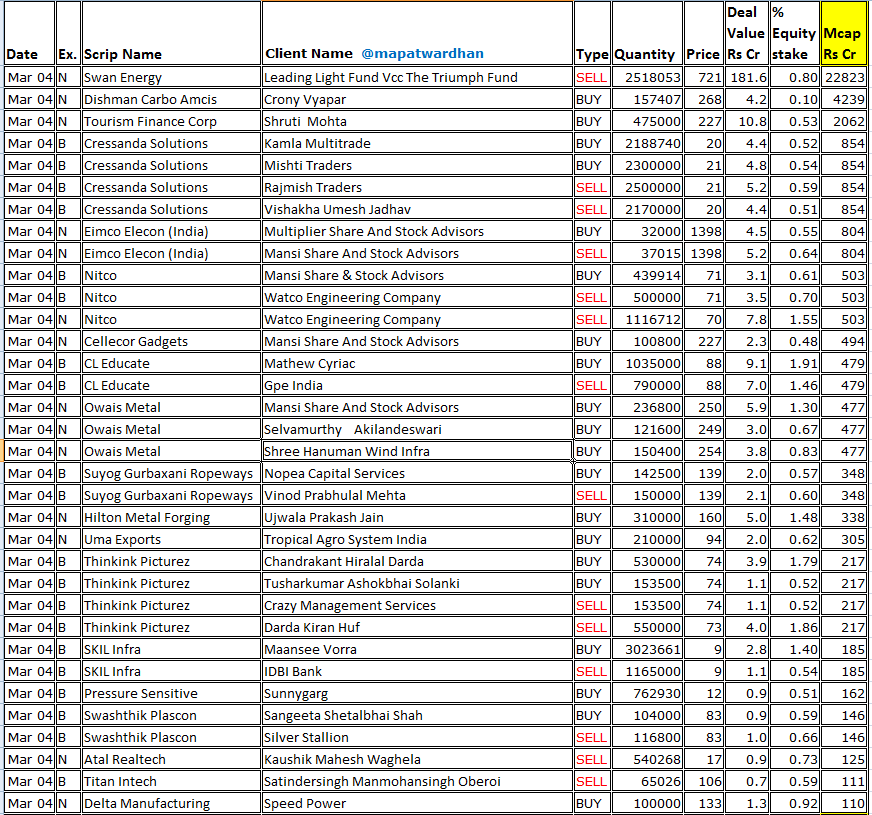
Task: Click the Shruti Mohta client cell
Action: coord(417,121)
